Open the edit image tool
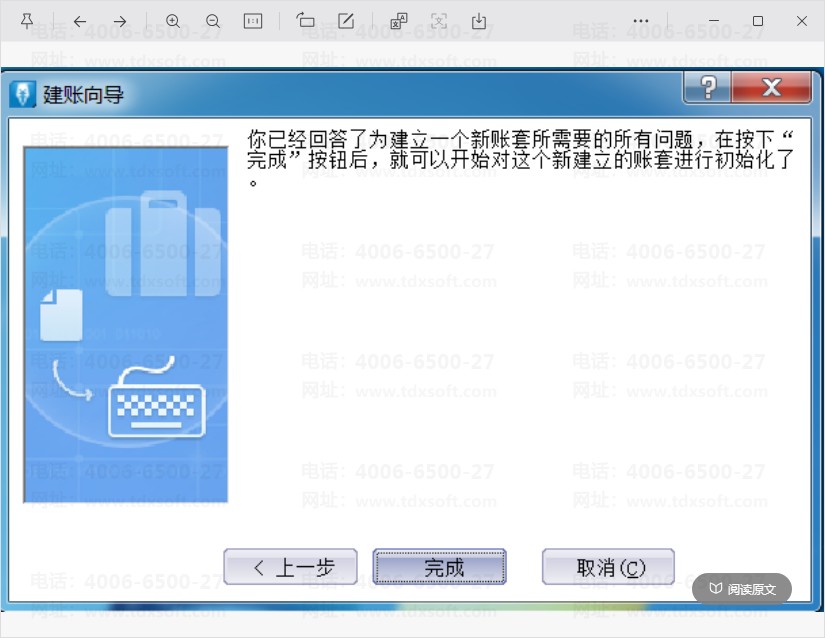 click(346, 21)
